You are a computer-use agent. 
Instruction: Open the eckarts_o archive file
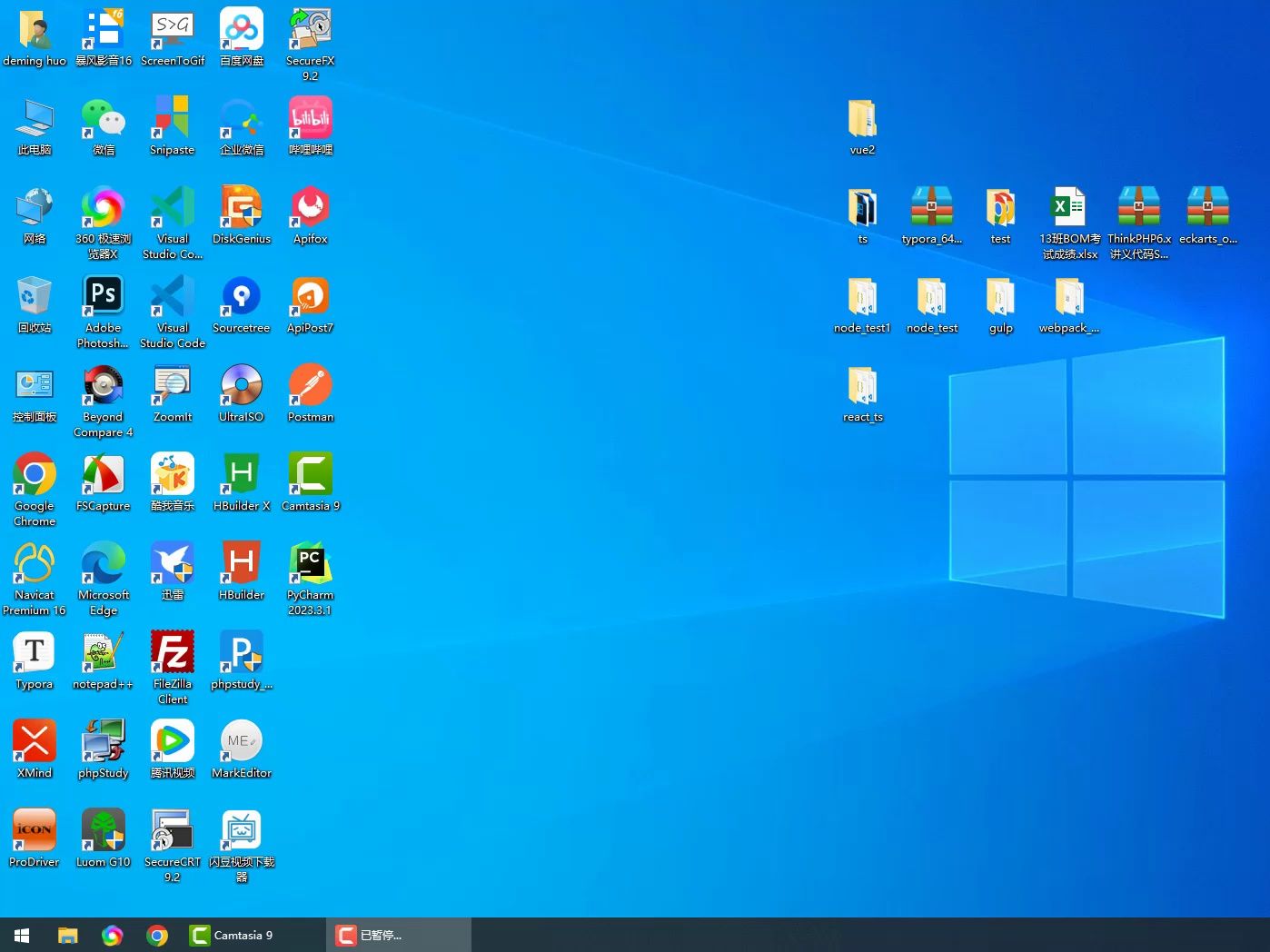tap(1207, 216)
